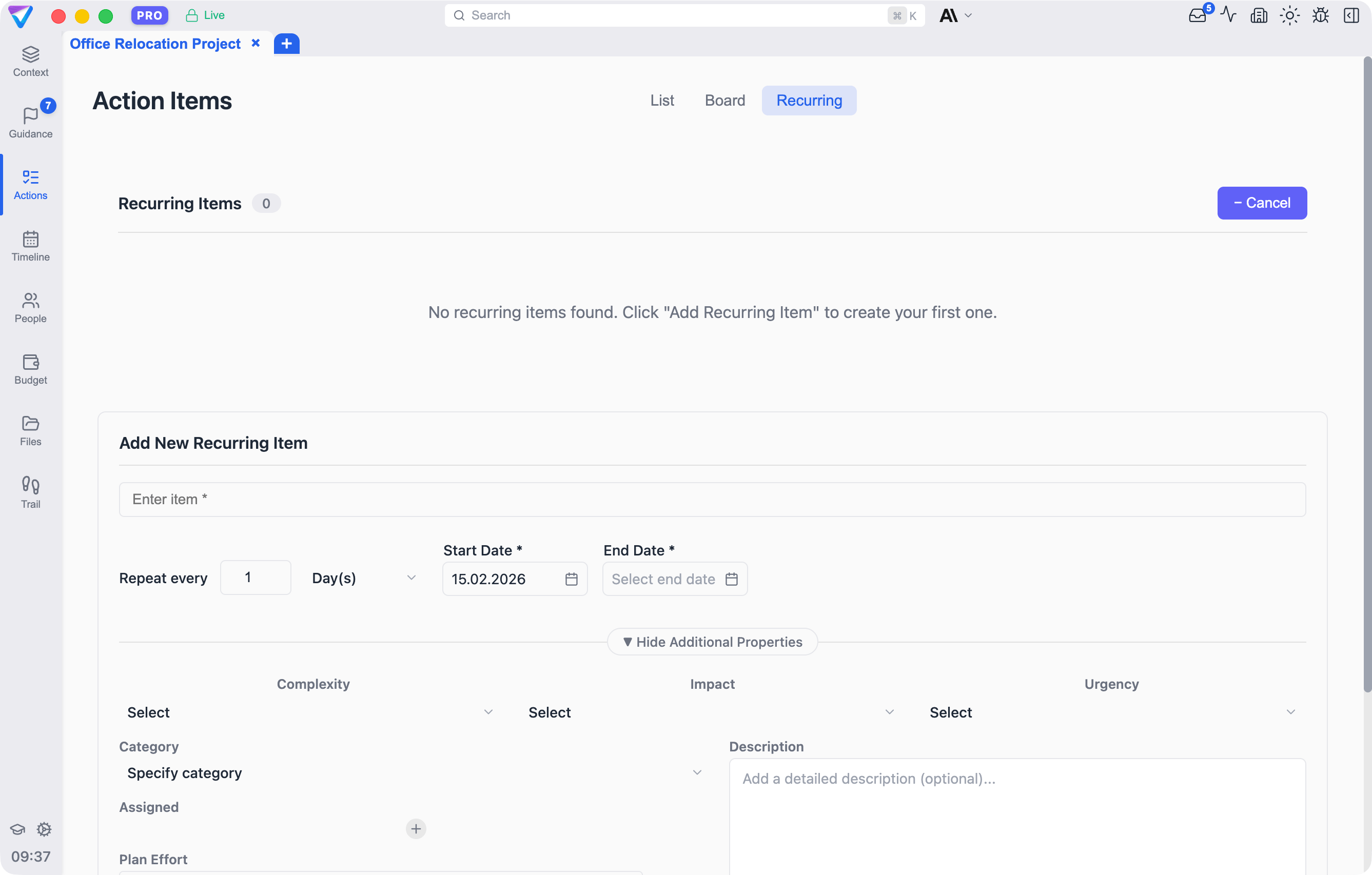Screen dimensions: 1372x875
Task: Open the Specify category dropdown
Action: pyautogui.click(x=412, y=772)
